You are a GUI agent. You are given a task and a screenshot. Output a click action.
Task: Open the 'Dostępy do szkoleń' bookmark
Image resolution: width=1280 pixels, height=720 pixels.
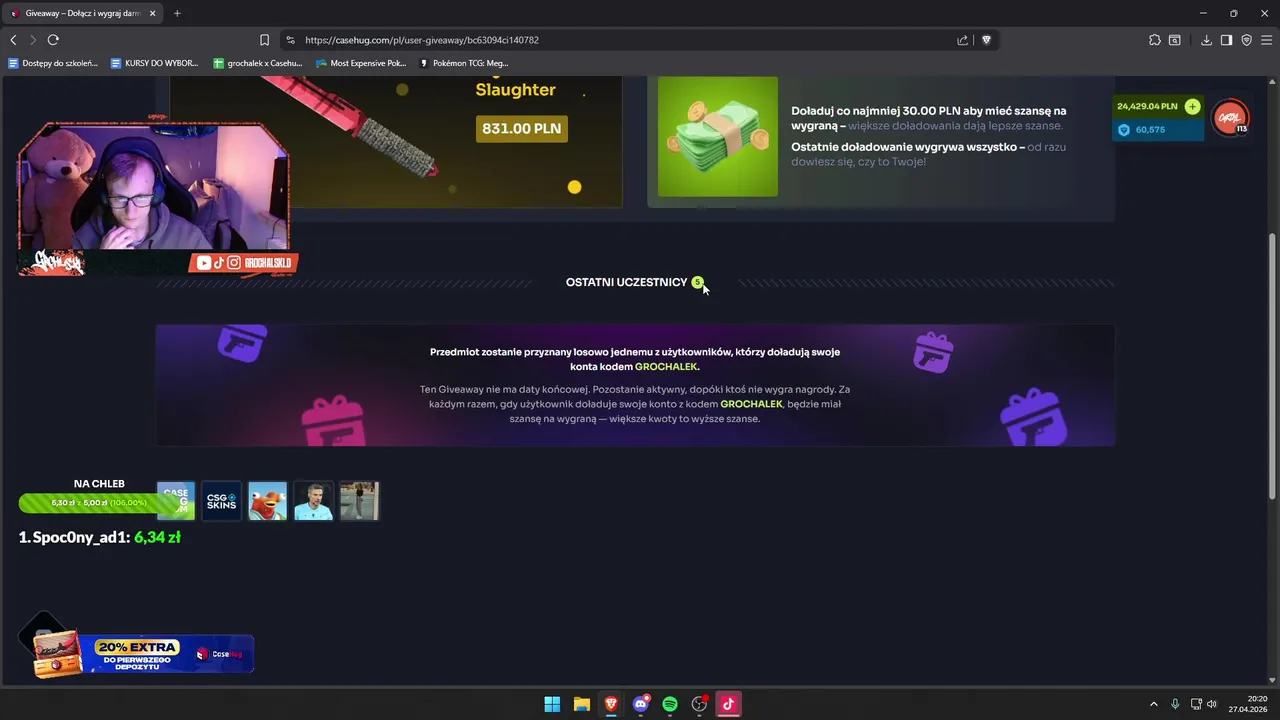coord(53,63)
